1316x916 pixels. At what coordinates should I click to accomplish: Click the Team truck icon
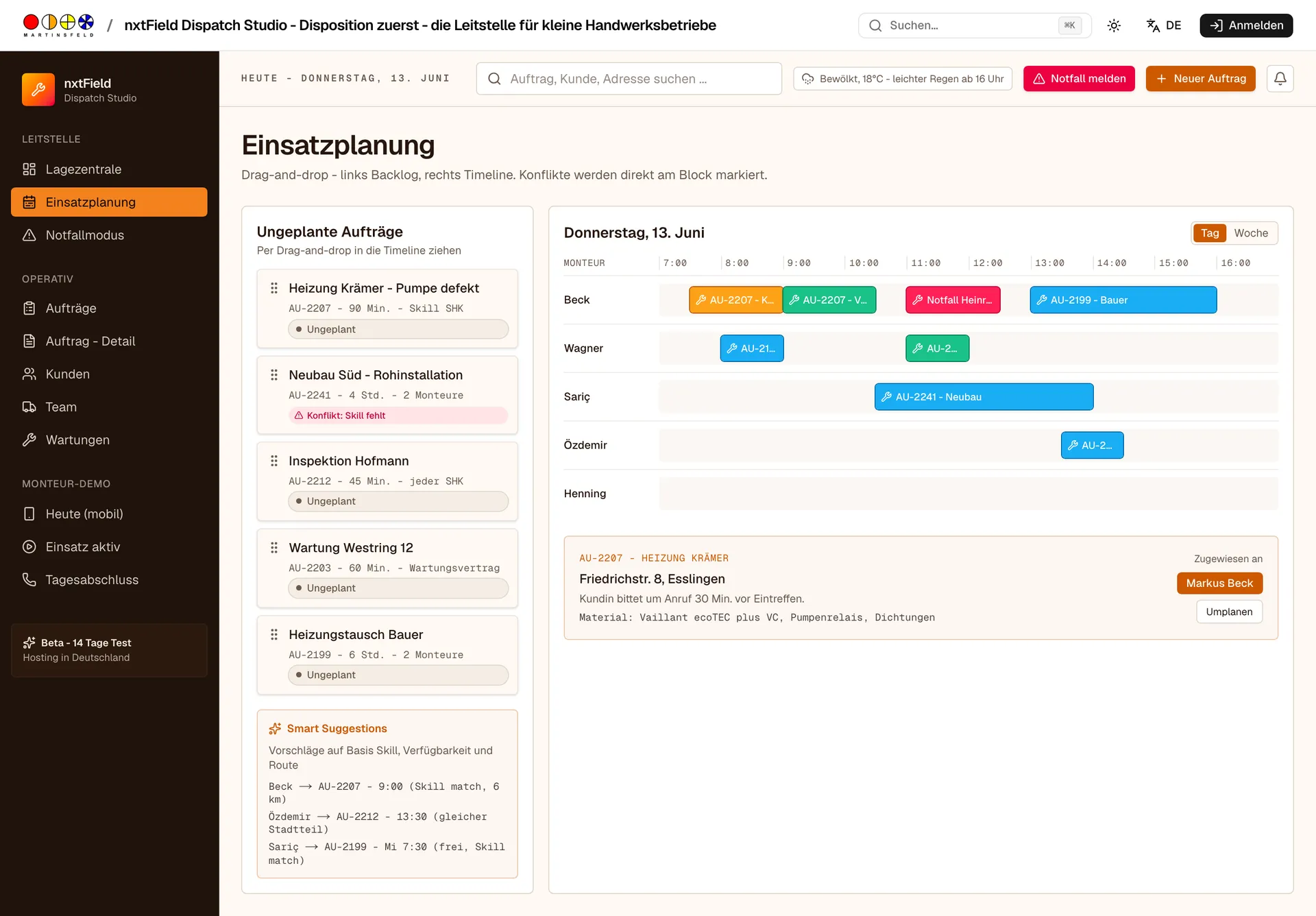29,407
